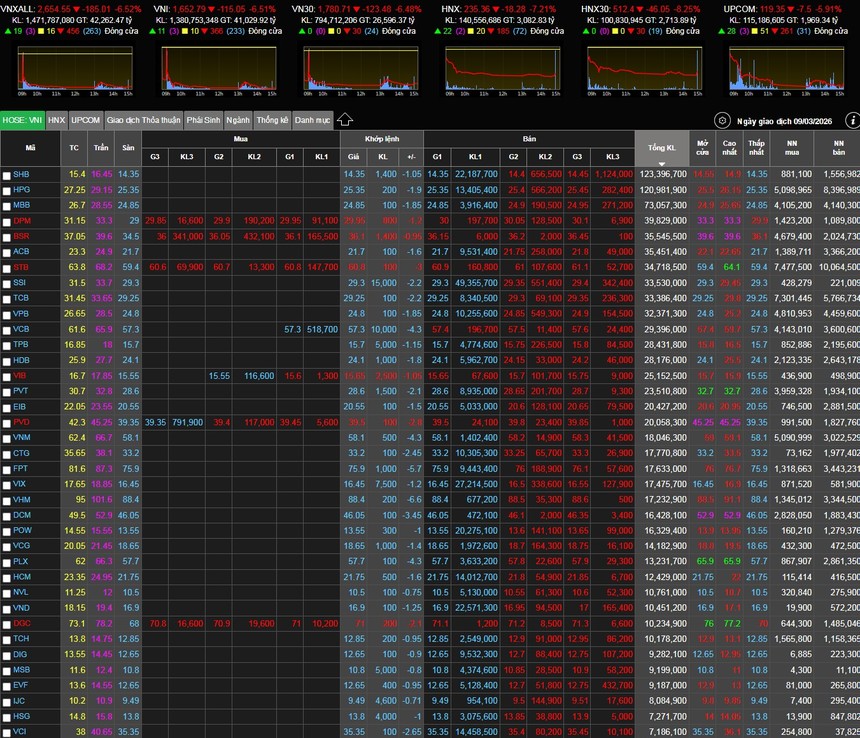Open the Thống kê statistics tab
Image resolution: width=860 pixels, height=738 pixels.
click(x=272, y=120)
